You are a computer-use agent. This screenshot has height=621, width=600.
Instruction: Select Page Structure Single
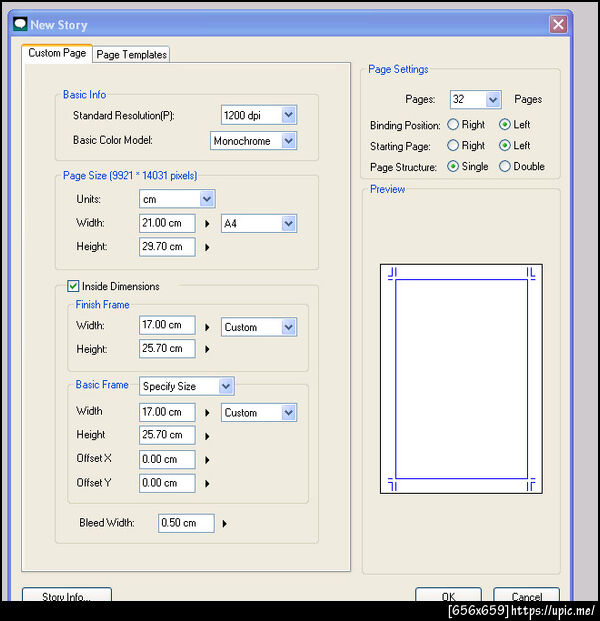453,166
